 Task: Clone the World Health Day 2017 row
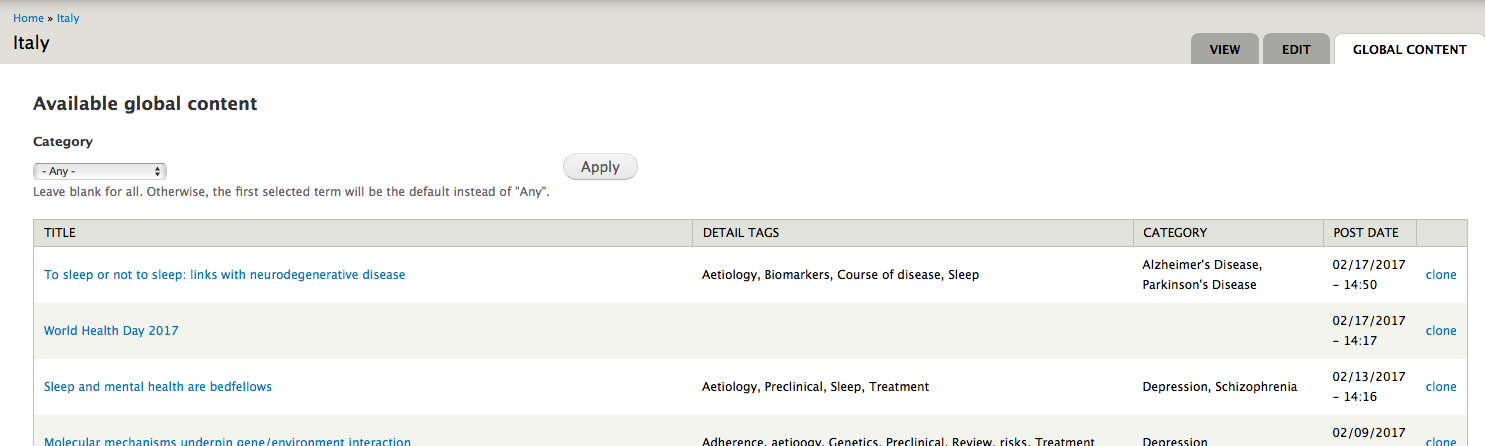[x=1440, y=331]
